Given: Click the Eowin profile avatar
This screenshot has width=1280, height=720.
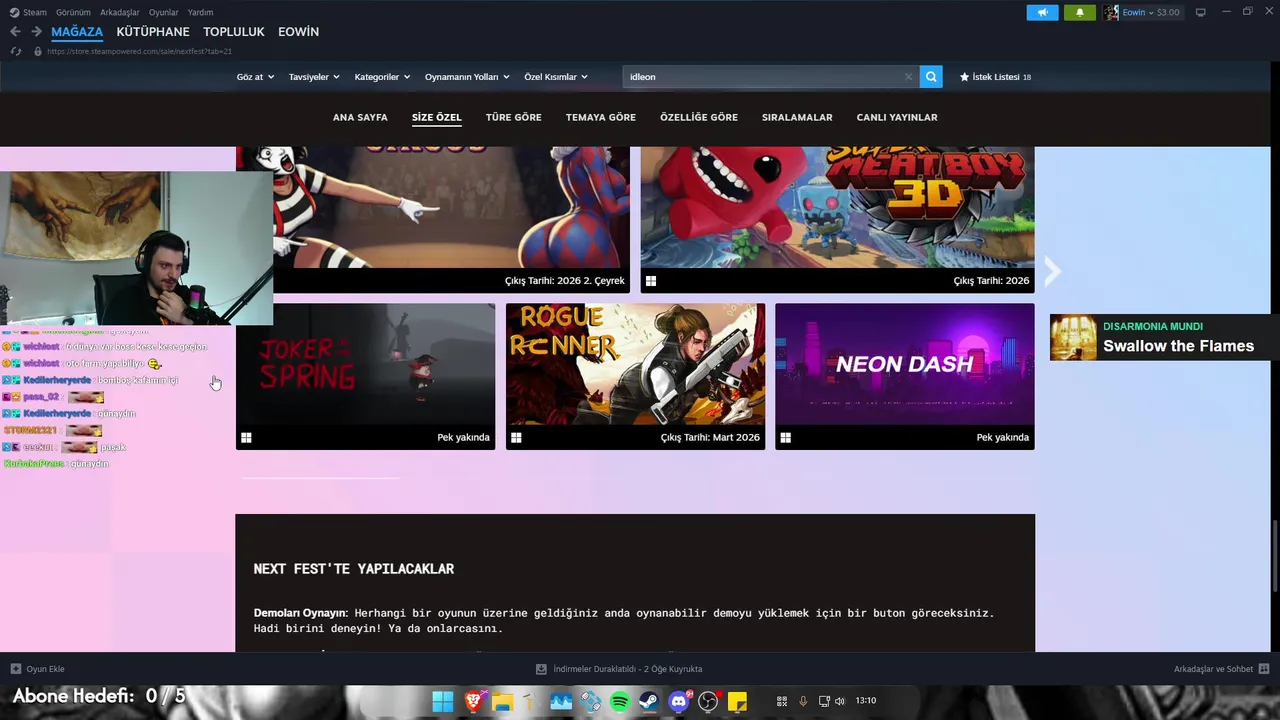Looking at the screenshot, I should [1111, 12].
